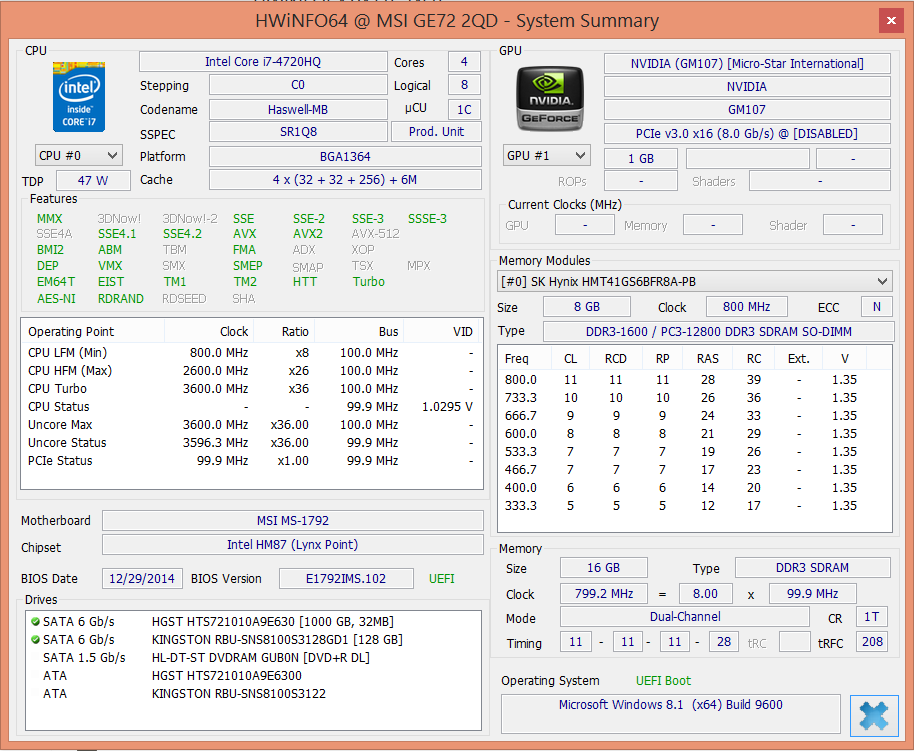
Task: Click the Haswell-MB codename field
Action: 298,110
